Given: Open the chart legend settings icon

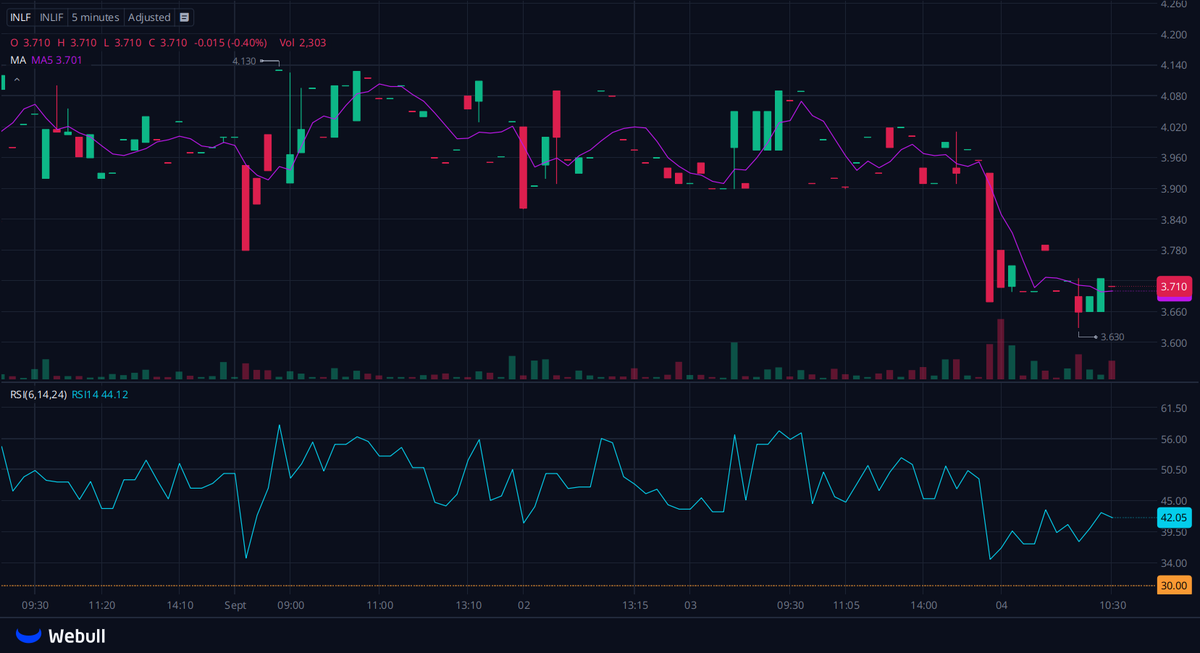Looking at the screenshot, I should coord(184,17).
